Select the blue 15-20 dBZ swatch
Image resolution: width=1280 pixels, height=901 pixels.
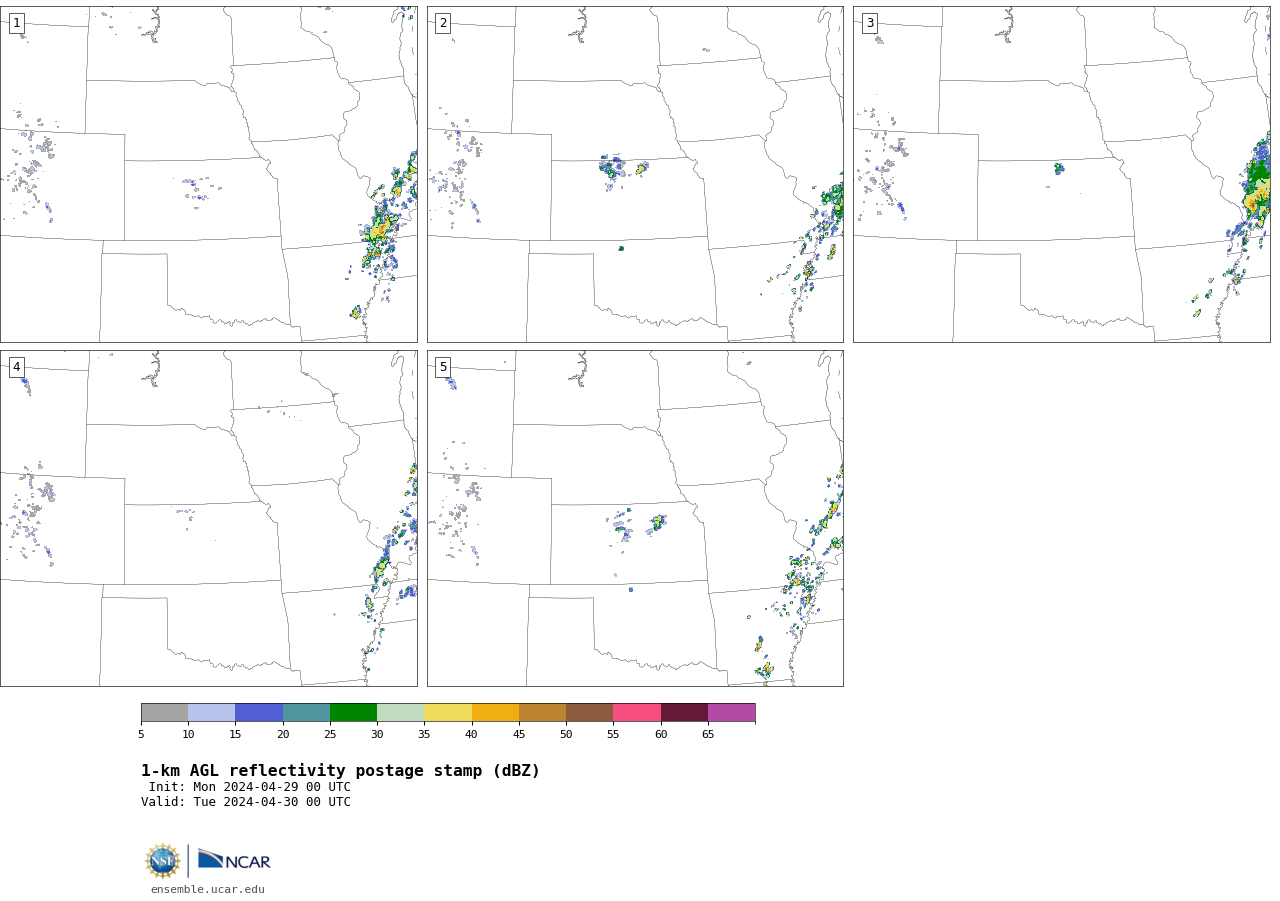259,712
